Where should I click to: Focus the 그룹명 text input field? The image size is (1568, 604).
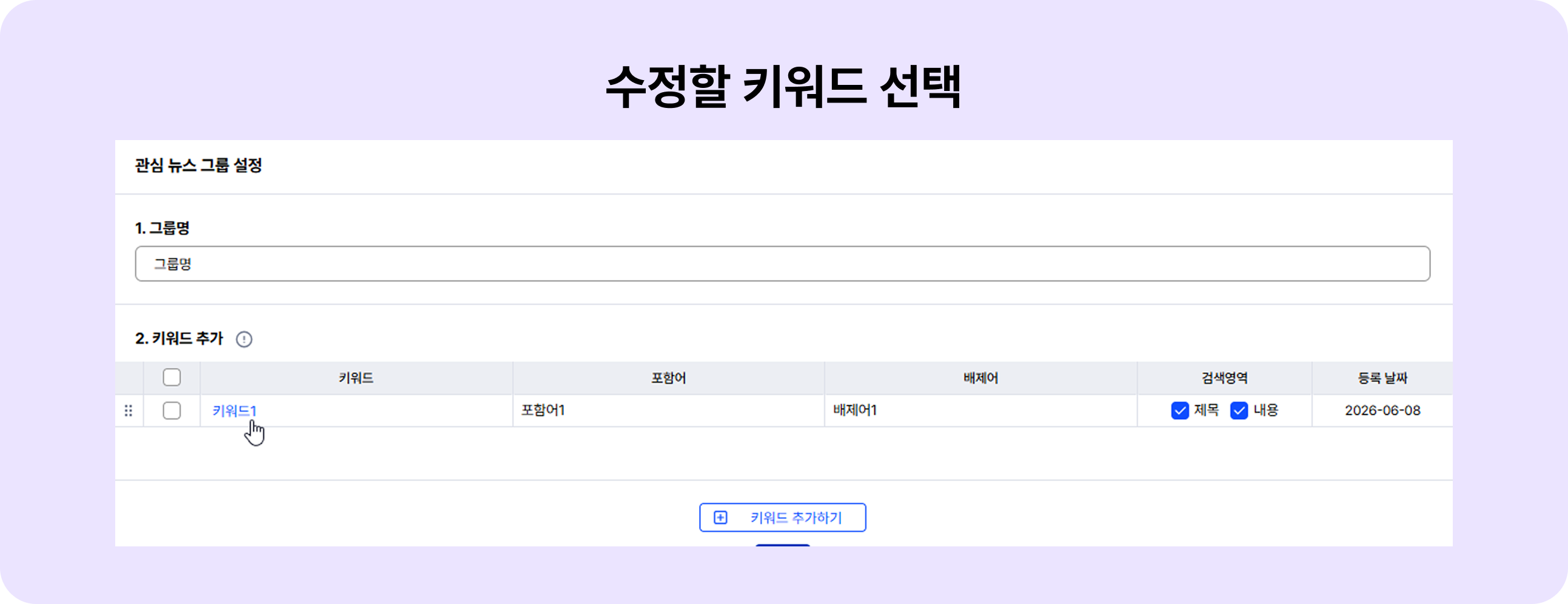(x=782, y=264)
